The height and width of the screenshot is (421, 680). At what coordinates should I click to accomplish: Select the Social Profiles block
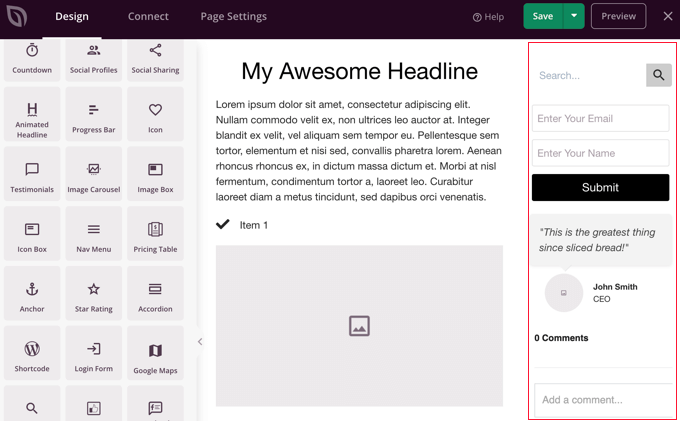[93, 58]
